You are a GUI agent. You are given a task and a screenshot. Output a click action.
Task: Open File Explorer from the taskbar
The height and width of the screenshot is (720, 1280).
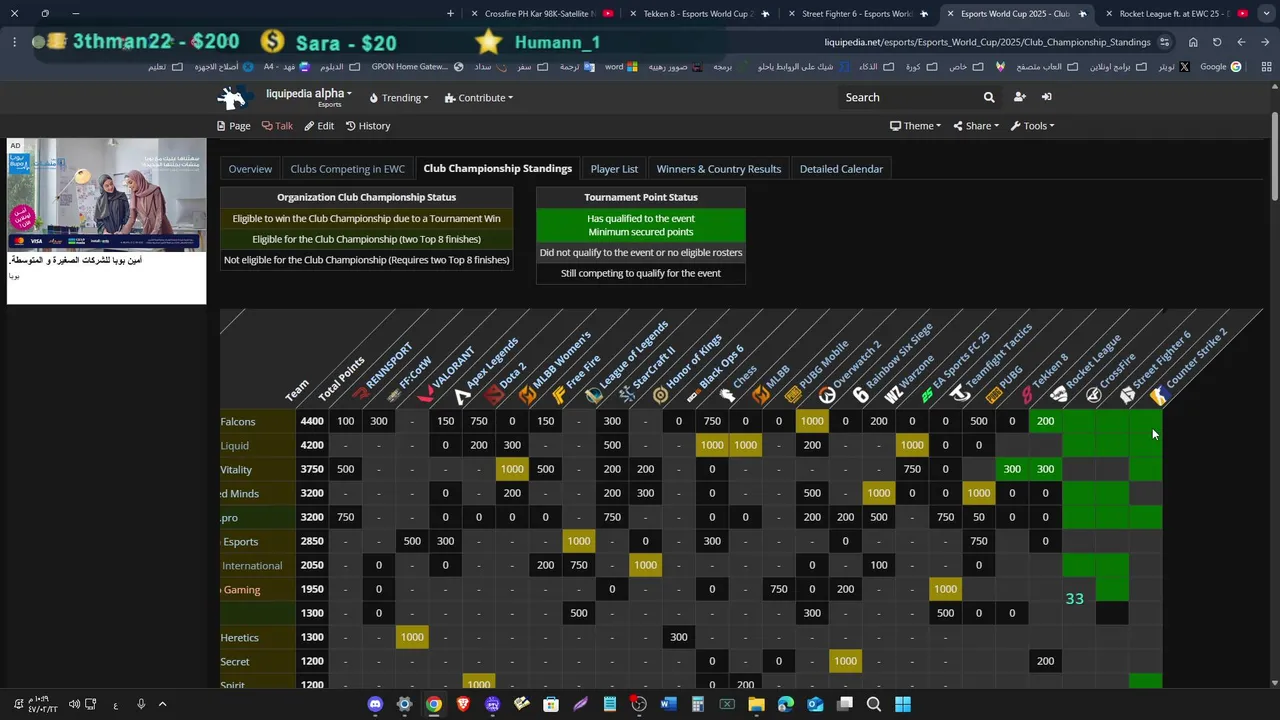[x=756, y=704]
